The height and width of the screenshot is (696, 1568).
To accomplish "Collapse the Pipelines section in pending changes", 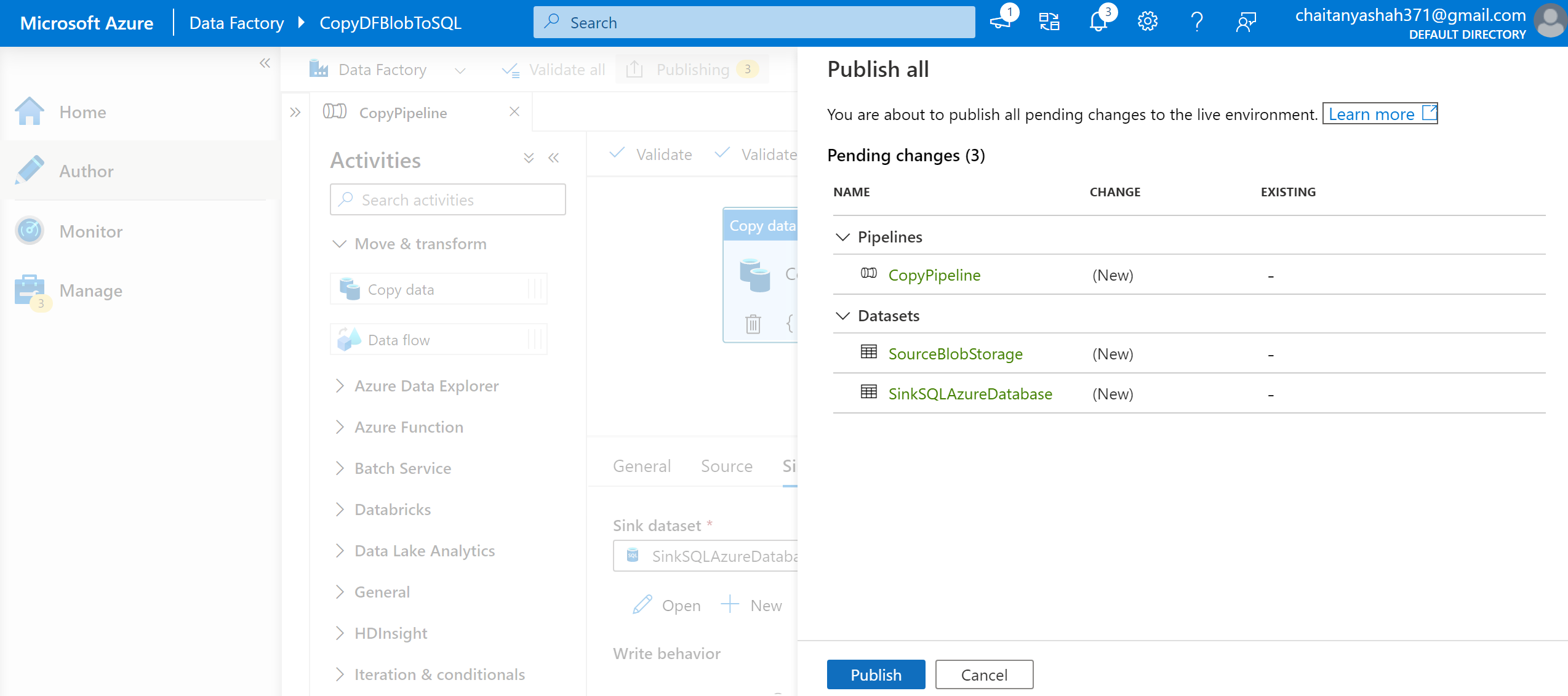I will 843,237.
